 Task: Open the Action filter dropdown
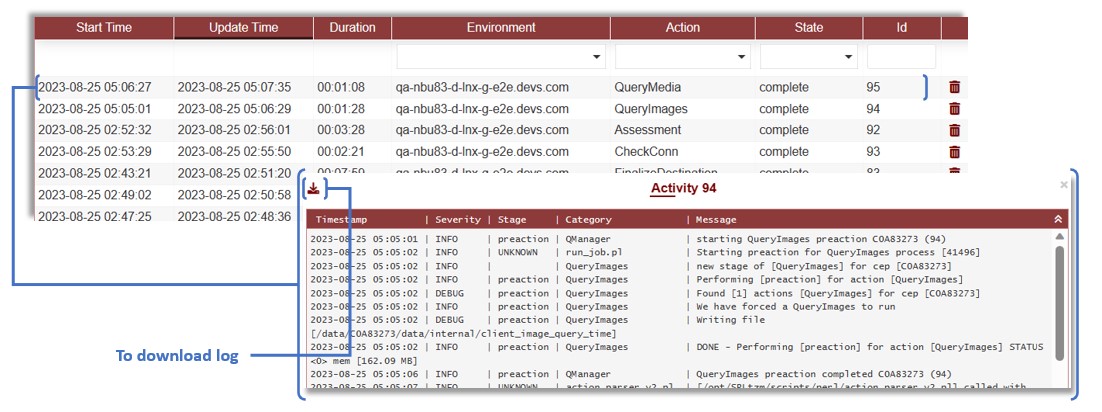click(681, 56)
